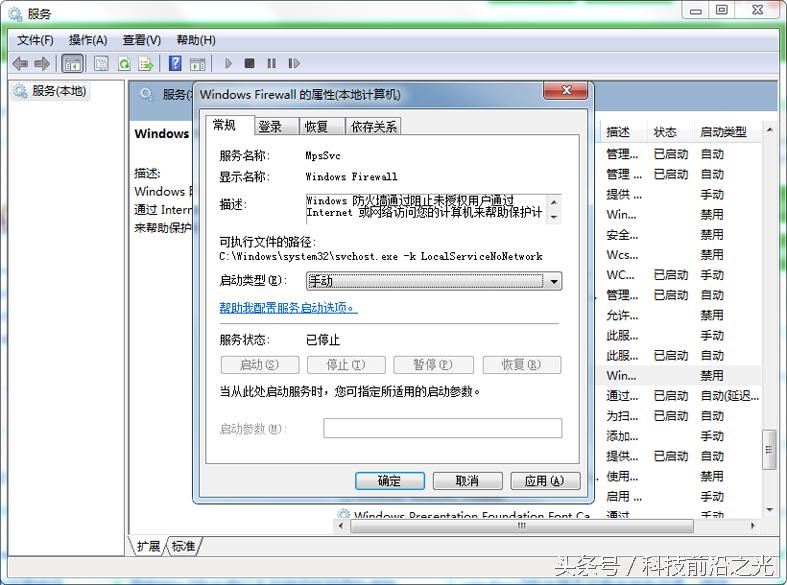787x585 pixels.
Task: Maximize the 服务 window
Action: click(x=722, y=10)
